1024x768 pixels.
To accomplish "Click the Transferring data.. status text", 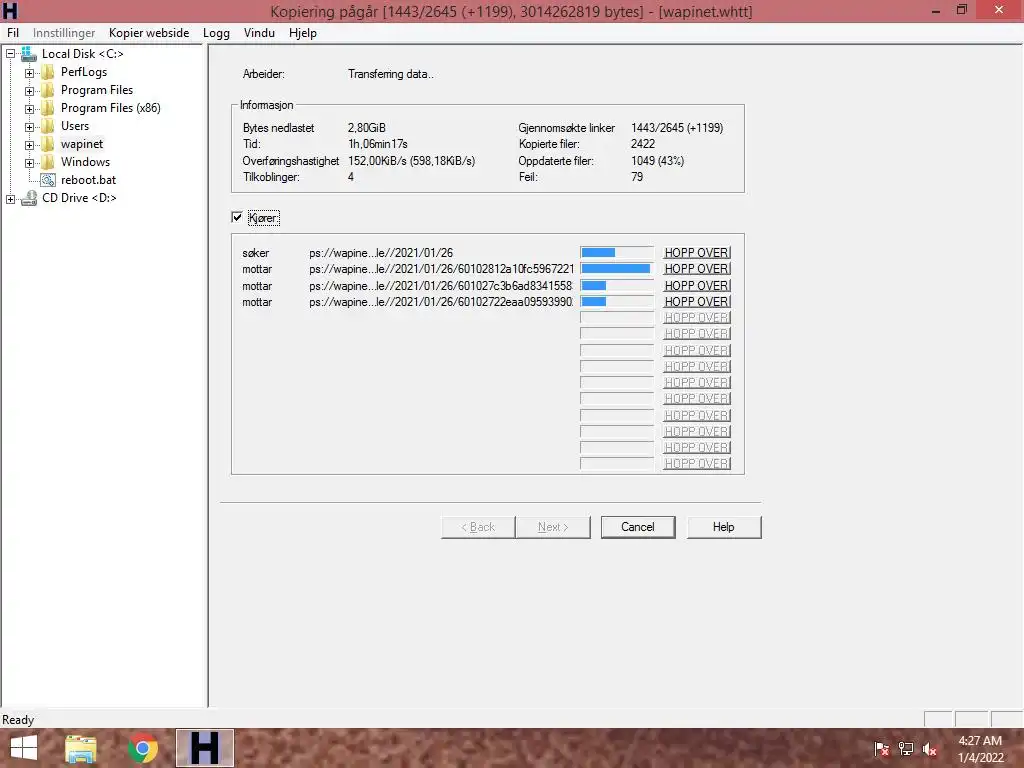I will tap(391, 74).
